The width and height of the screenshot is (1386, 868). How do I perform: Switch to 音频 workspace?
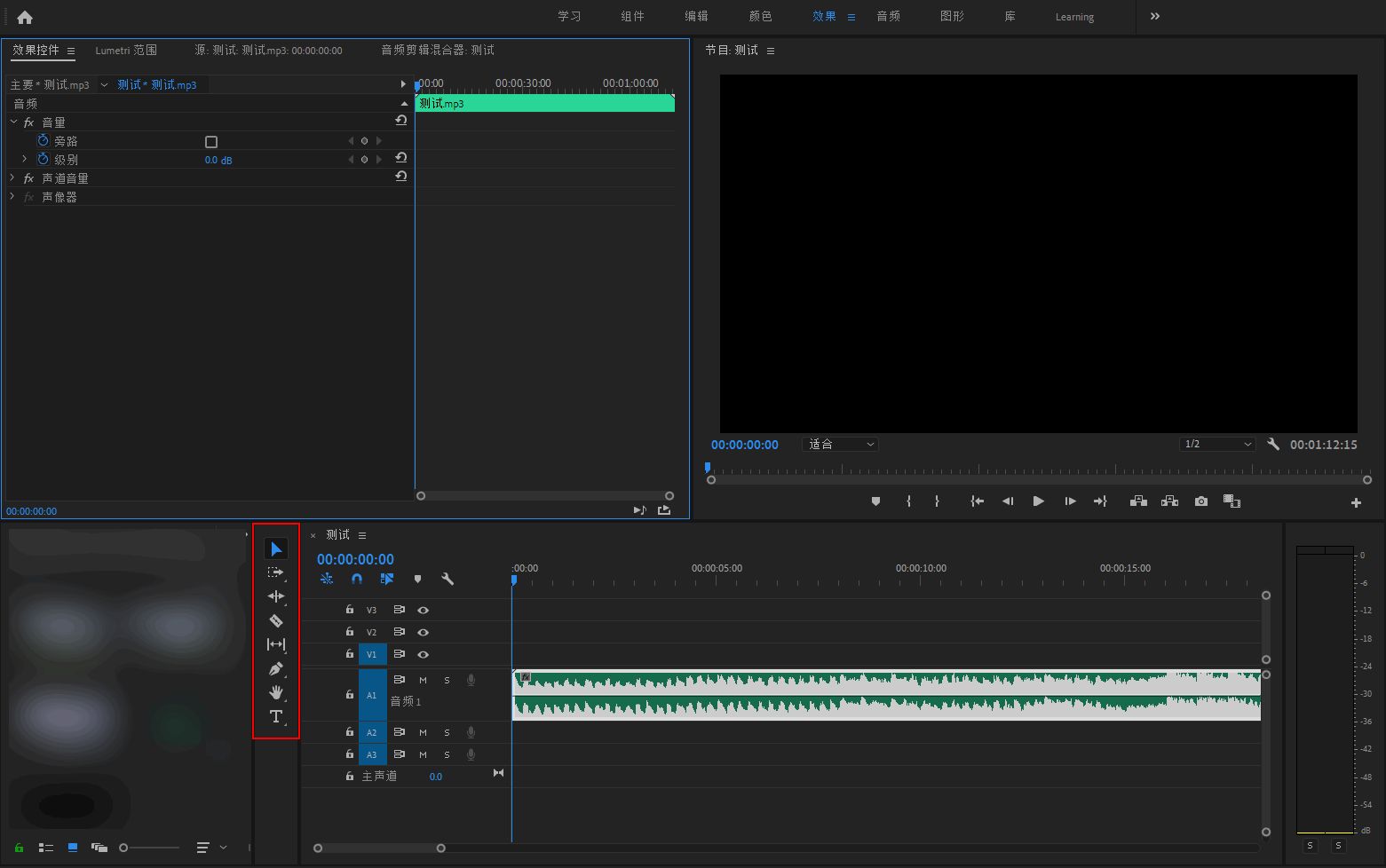pos(888,16)
